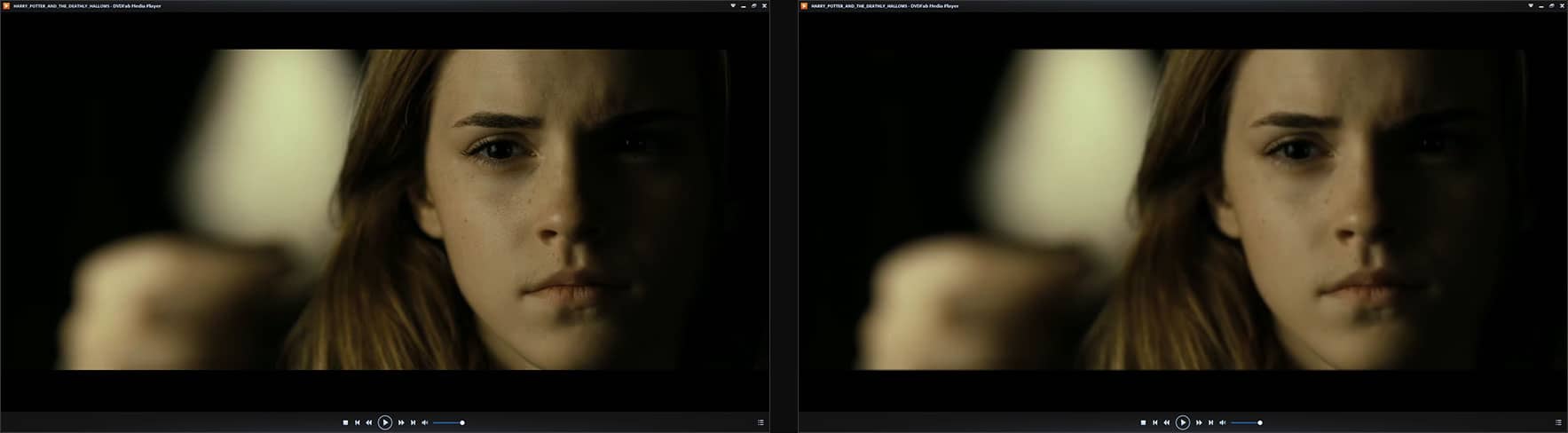This screenshot has width=1568, height=433.
Task: Maximize the left DVDFab player window
Action: click(x=754, y=5)
